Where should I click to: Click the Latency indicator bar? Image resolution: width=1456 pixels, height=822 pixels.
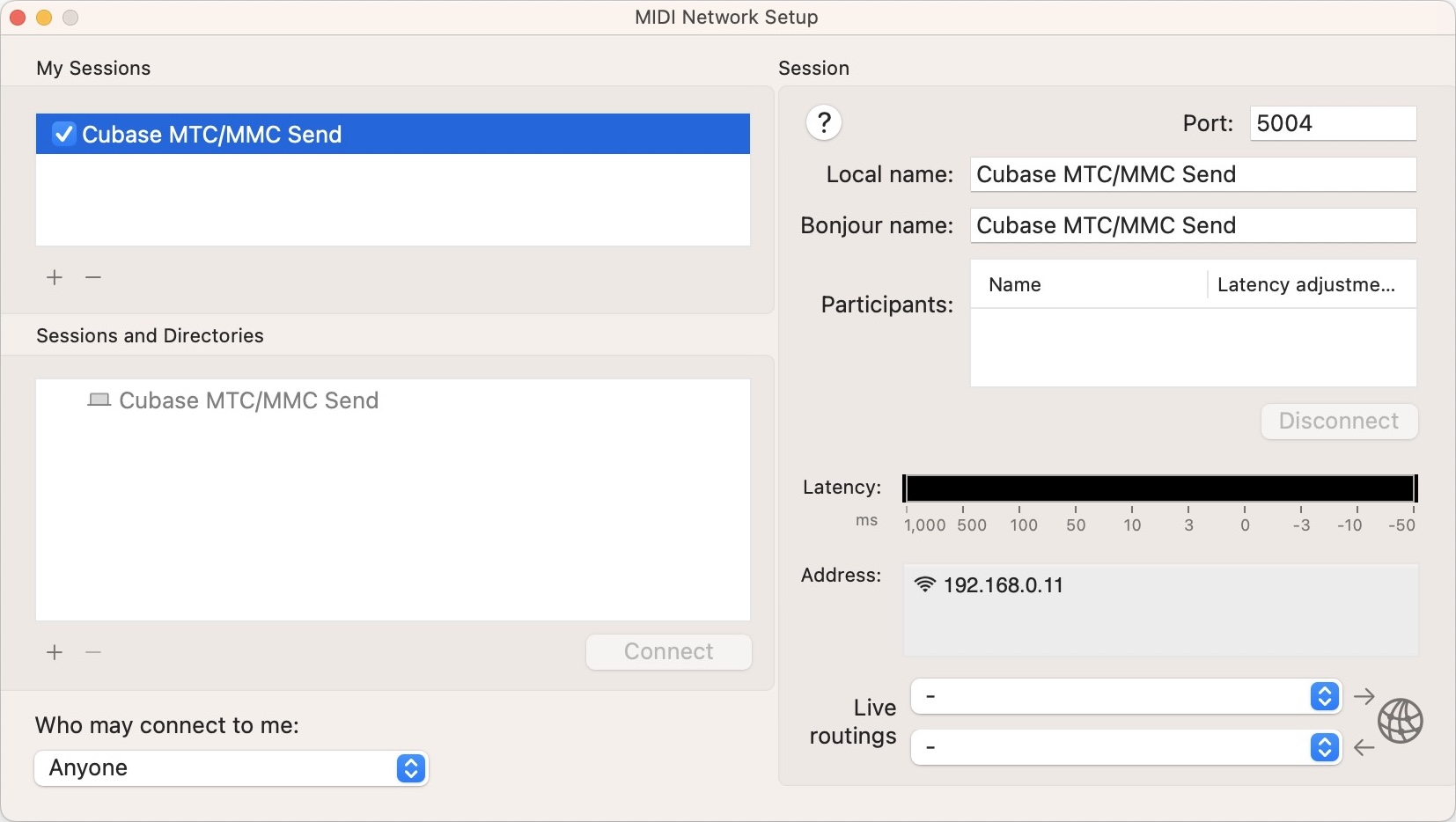1160,488
